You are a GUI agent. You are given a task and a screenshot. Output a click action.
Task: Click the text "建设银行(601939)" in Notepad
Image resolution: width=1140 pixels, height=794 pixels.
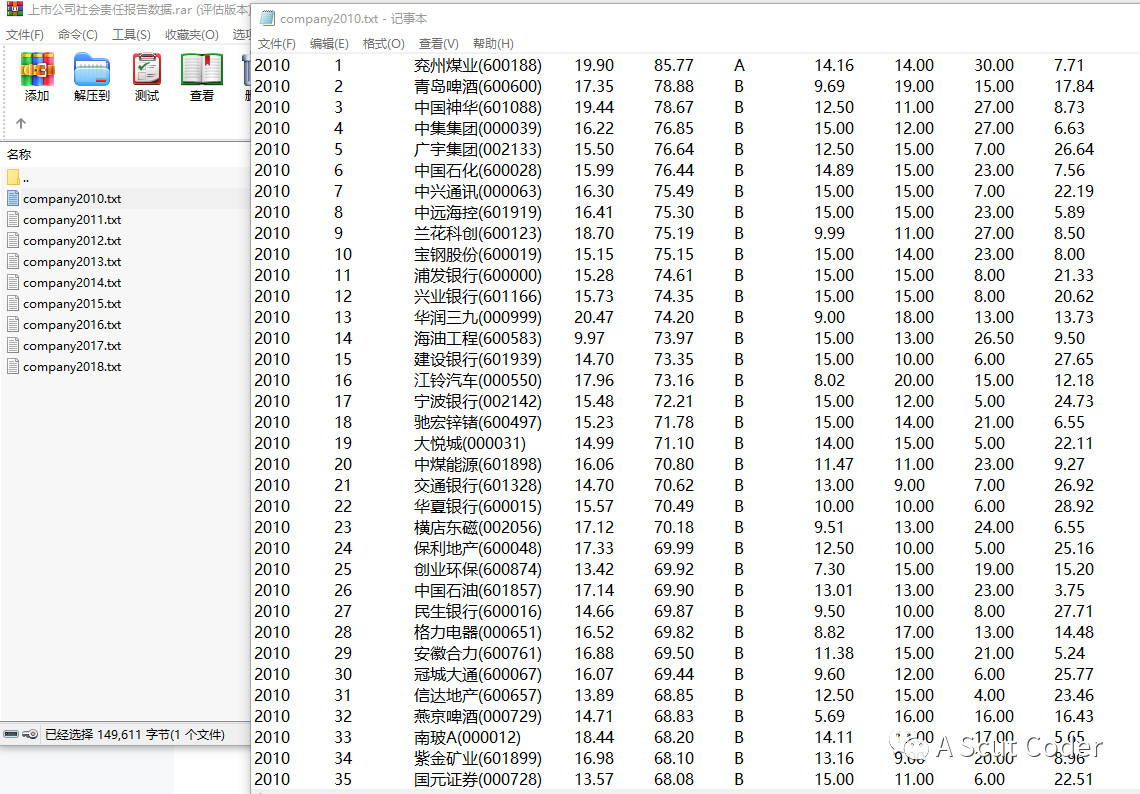(478, 360)
